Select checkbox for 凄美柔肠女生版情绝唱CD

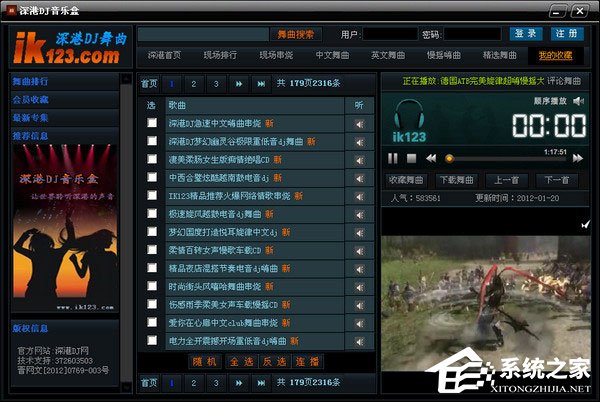coord(152,159)
